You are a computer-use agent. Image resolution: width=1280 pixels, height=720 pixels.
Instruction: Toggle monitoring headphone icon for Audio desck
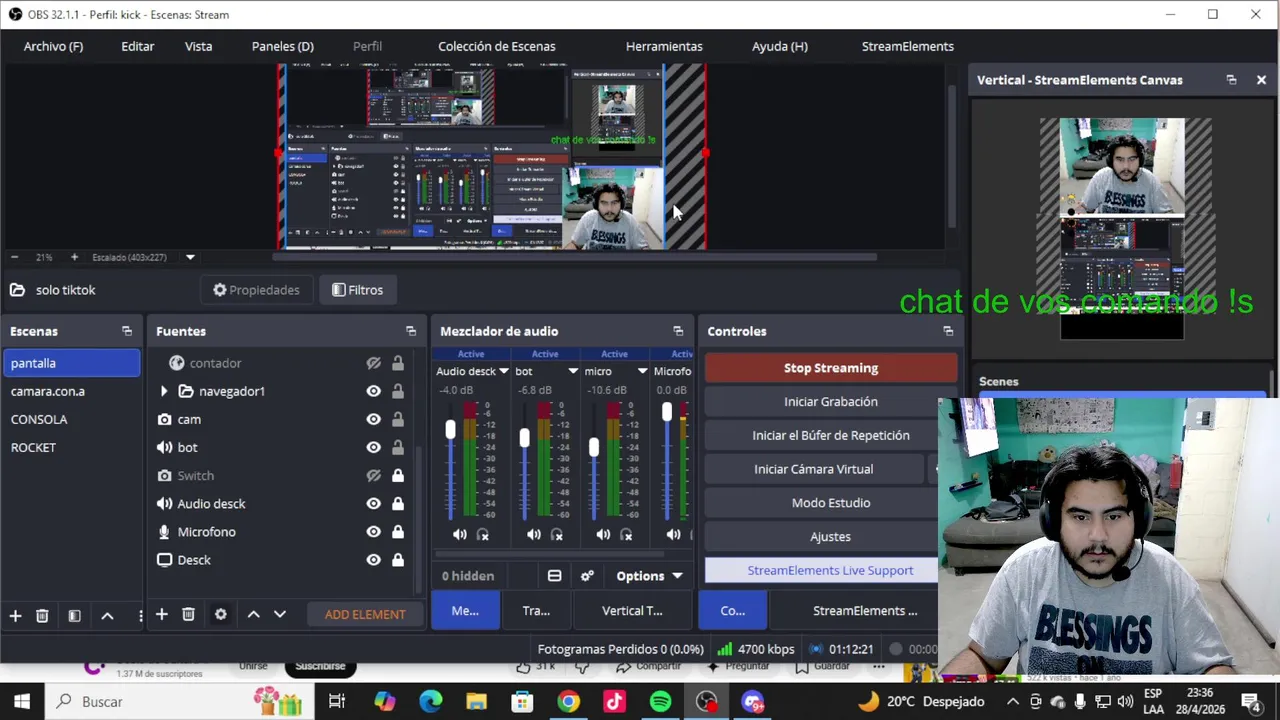pyautogui.click(x=483, y=535)
